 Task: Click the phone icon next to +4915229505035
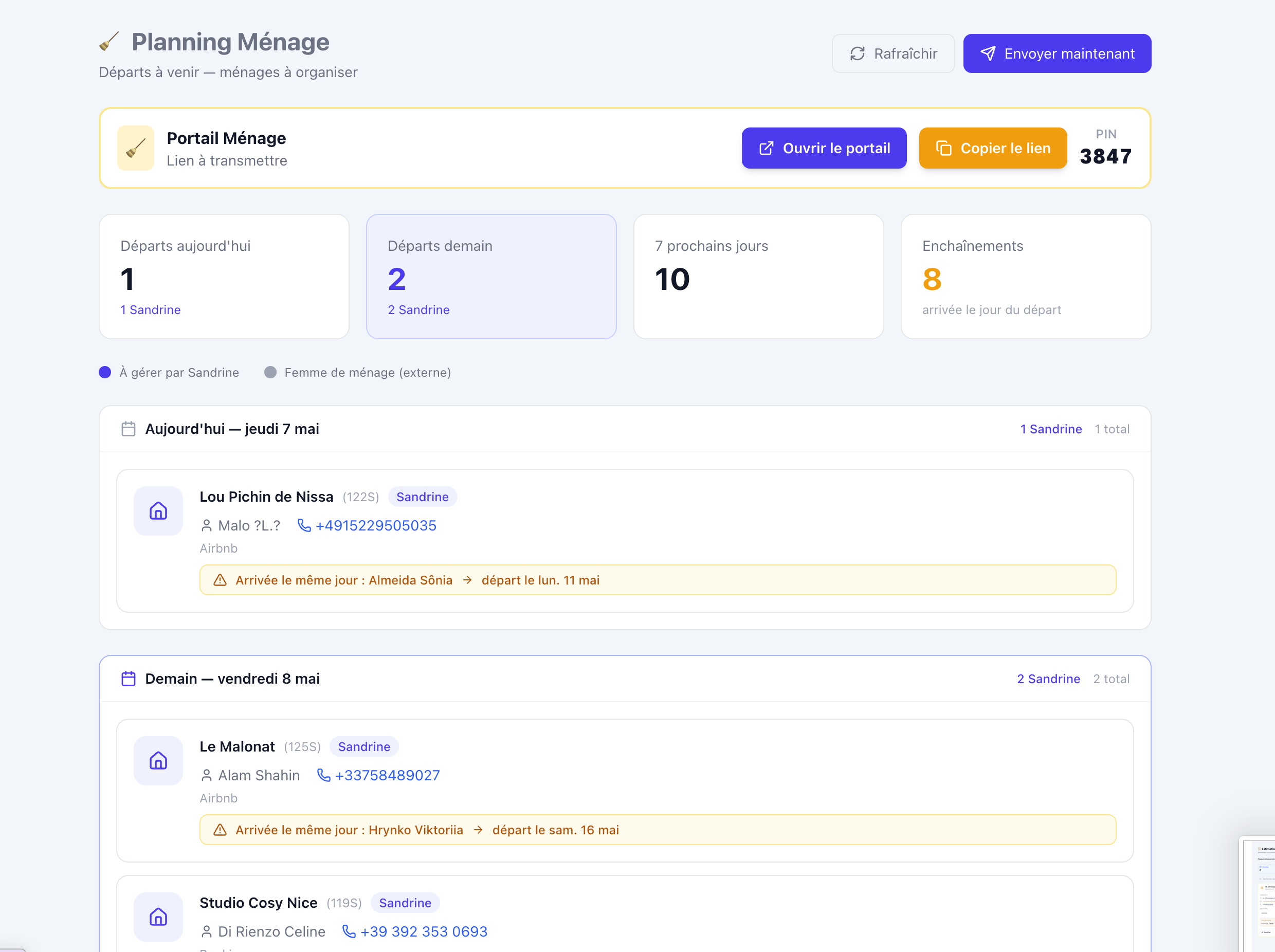coord(304,525)
